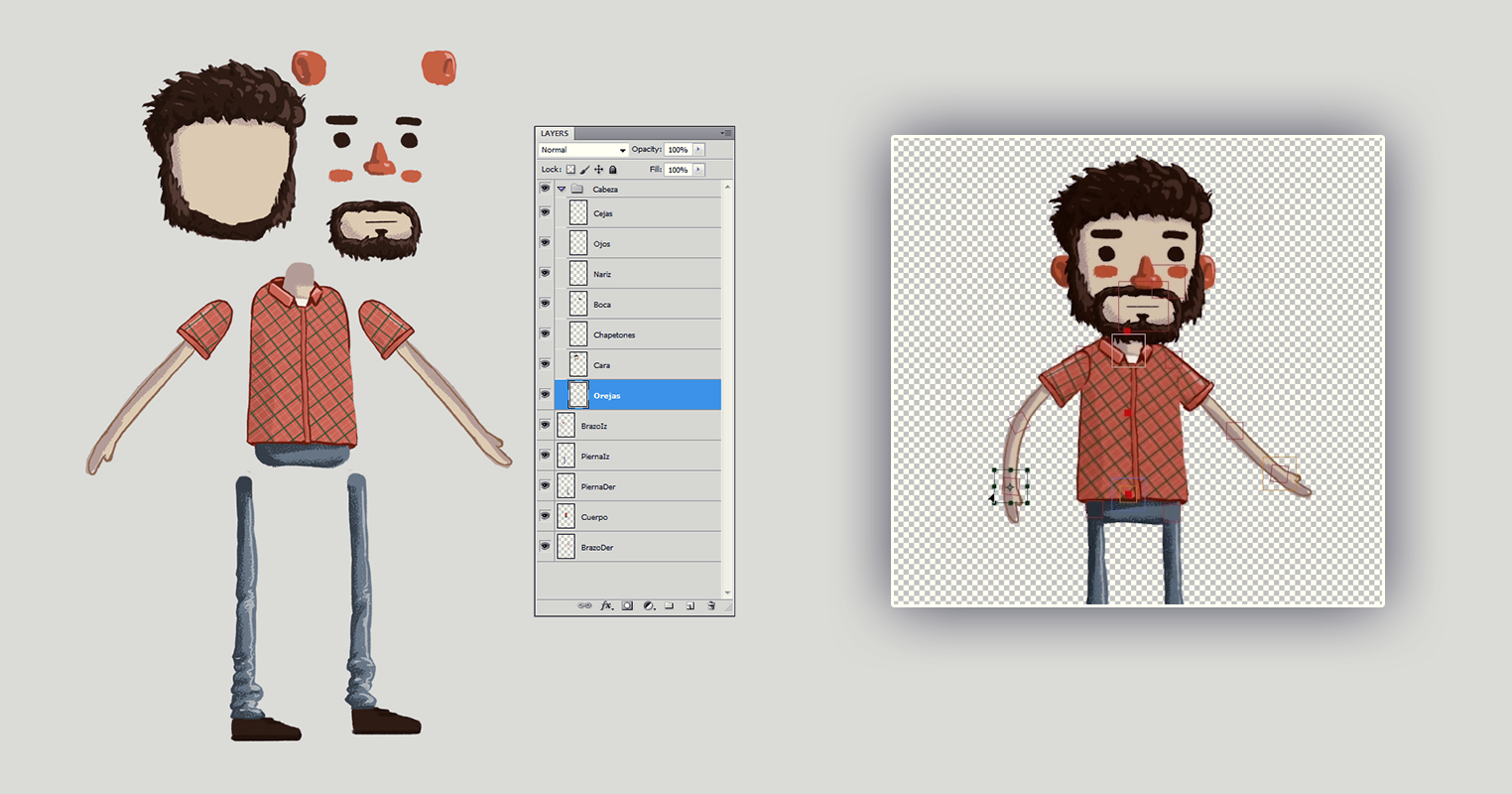
Task: Hide the Cejas layer
Action: (x=544, y=212)
